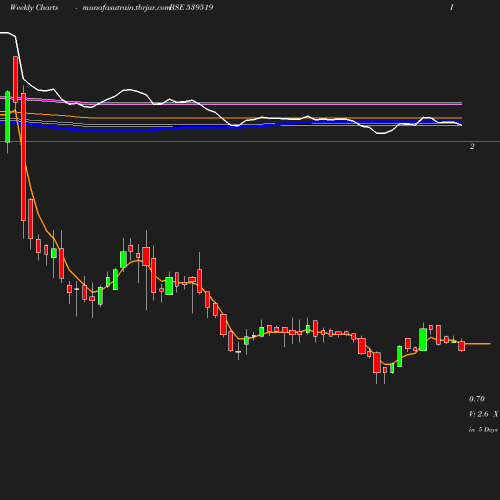Click the axis label '2'
This screenshot has width=500, height=500.
pos(472,146)
